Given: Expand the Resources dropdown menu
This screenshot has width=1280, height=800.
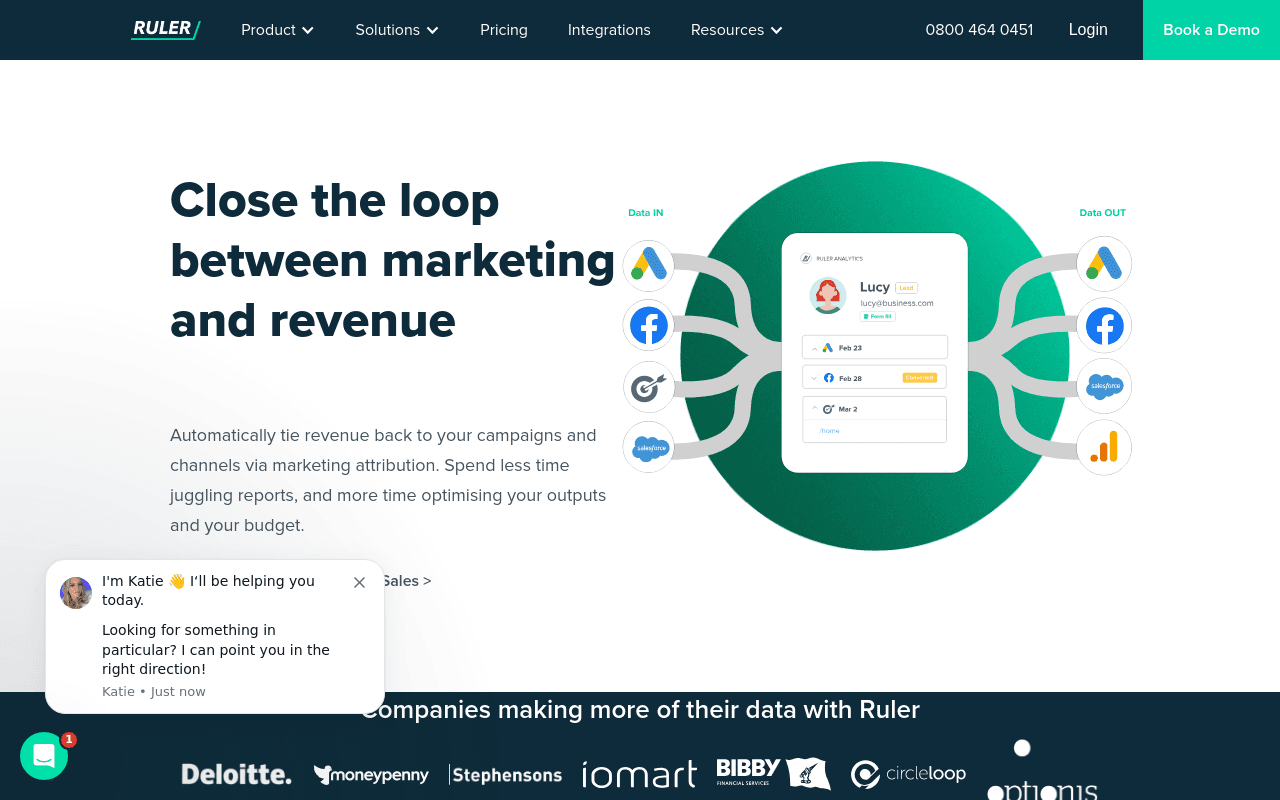Looking at the screenshot, I should pyautogui.click(x=736, y=30).
